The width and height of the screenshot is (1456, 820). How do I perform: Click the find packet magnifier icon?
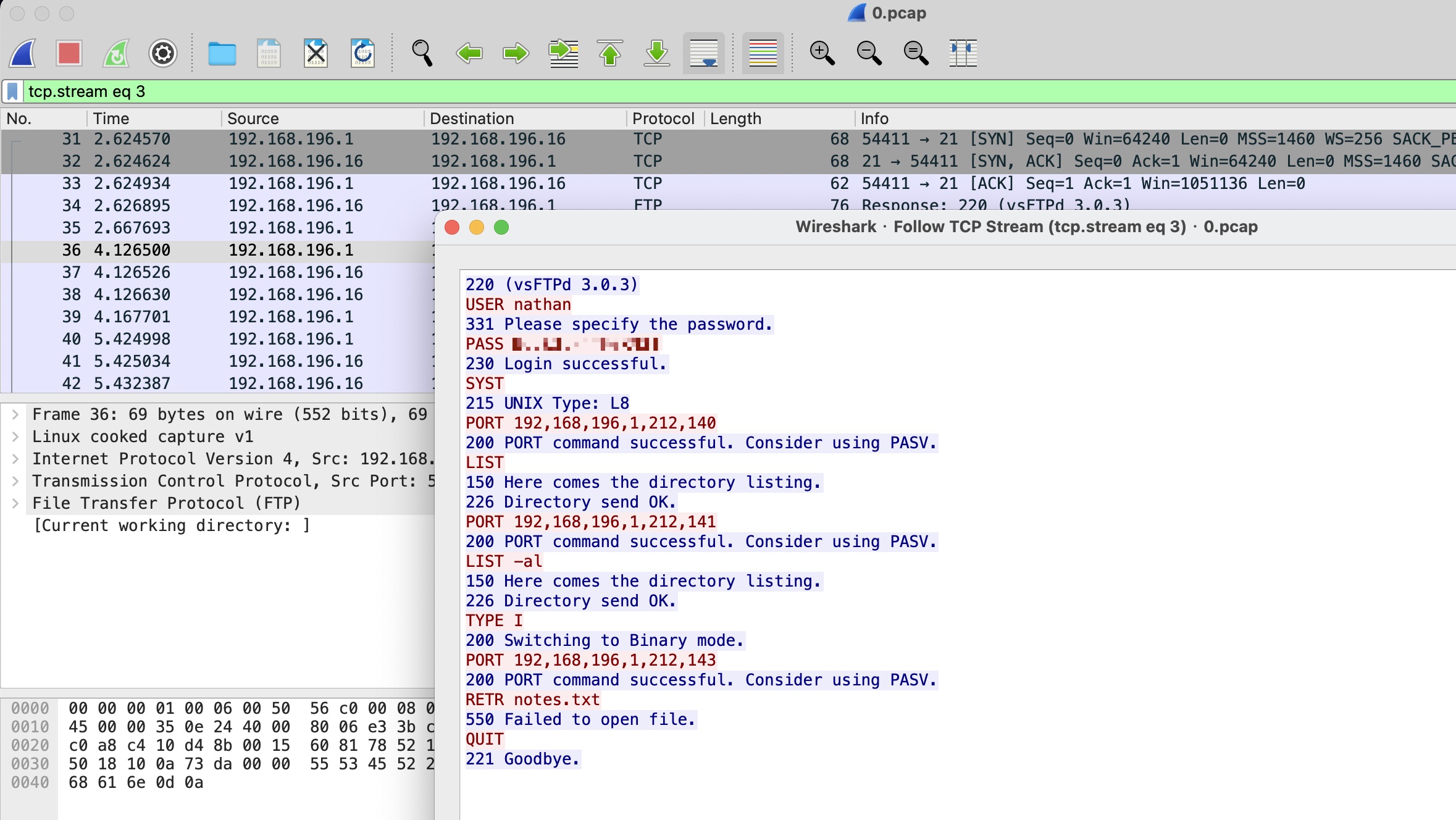(x=422, y=53)
